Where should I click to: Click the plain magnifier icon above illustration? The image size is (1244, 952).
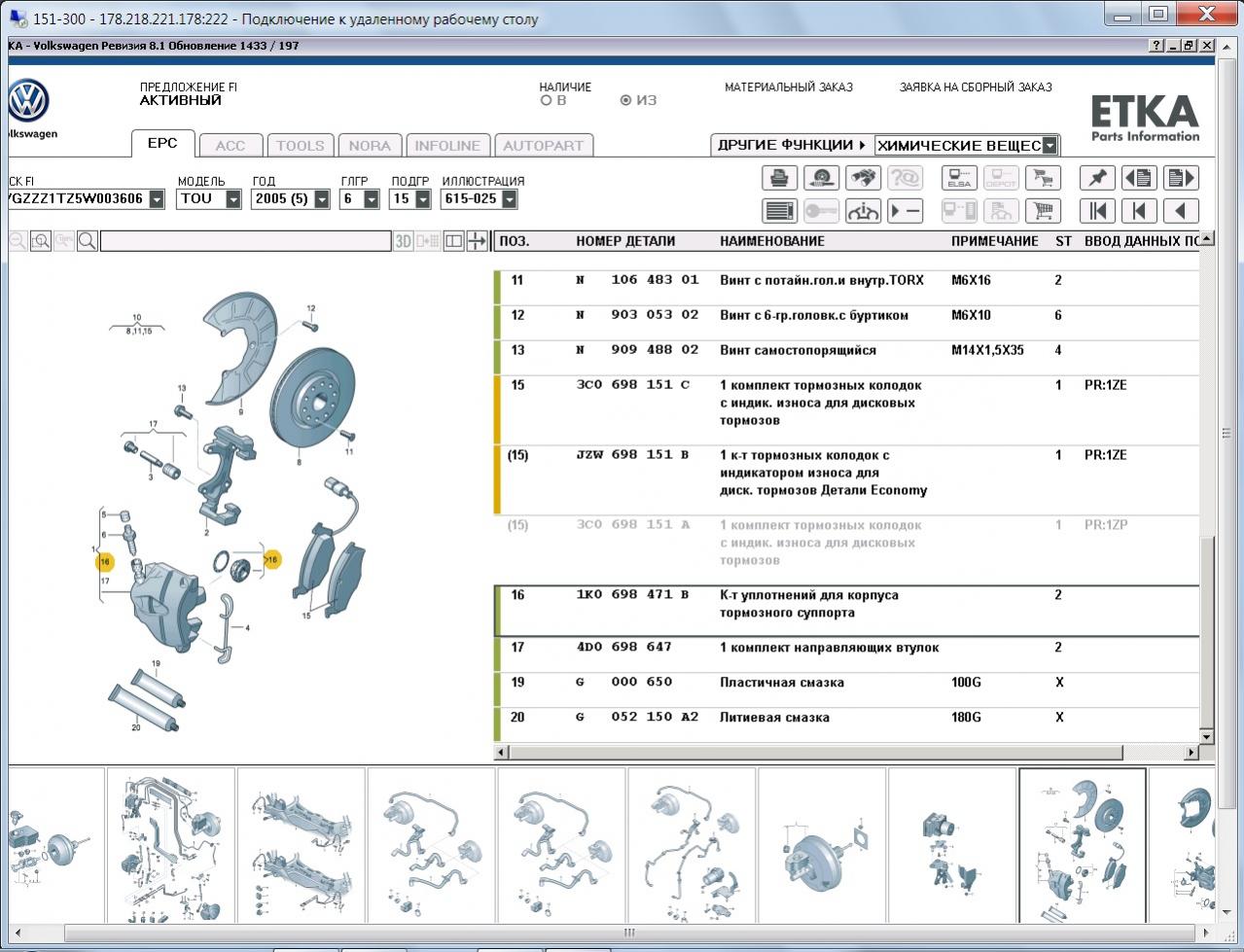[x=88, y=241]
